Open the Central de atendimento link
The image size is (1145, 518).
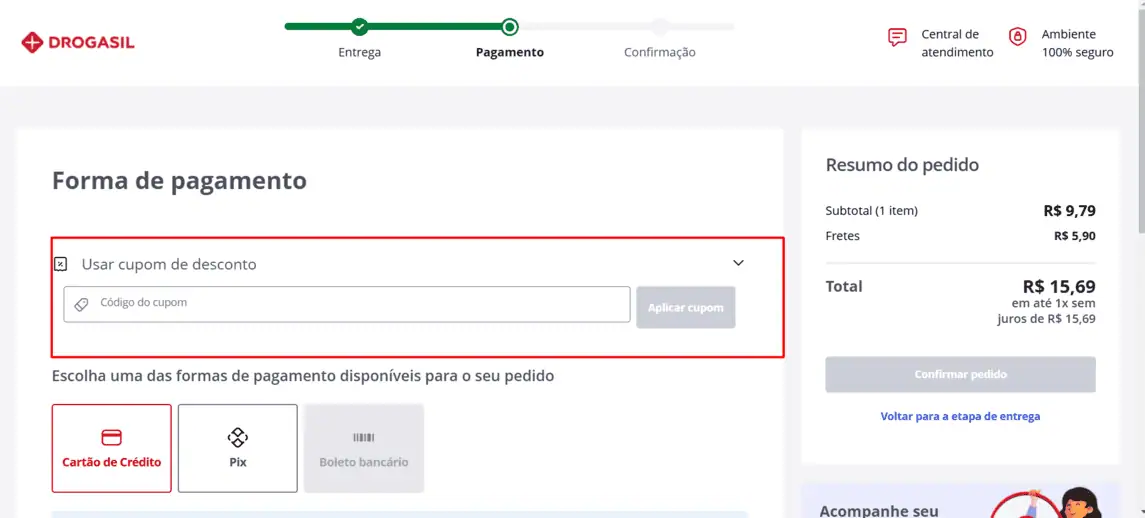pos(957,43)
